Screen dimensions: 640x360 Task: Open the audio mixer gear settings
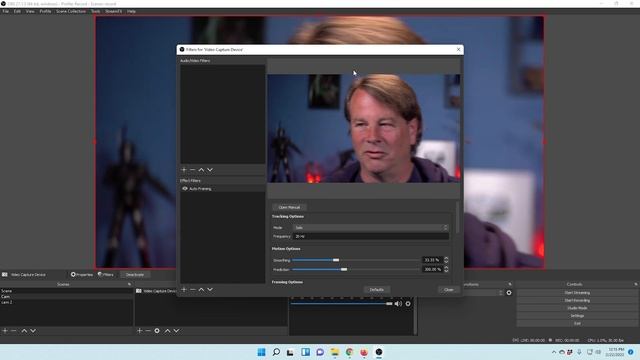[x=408, y=304]
